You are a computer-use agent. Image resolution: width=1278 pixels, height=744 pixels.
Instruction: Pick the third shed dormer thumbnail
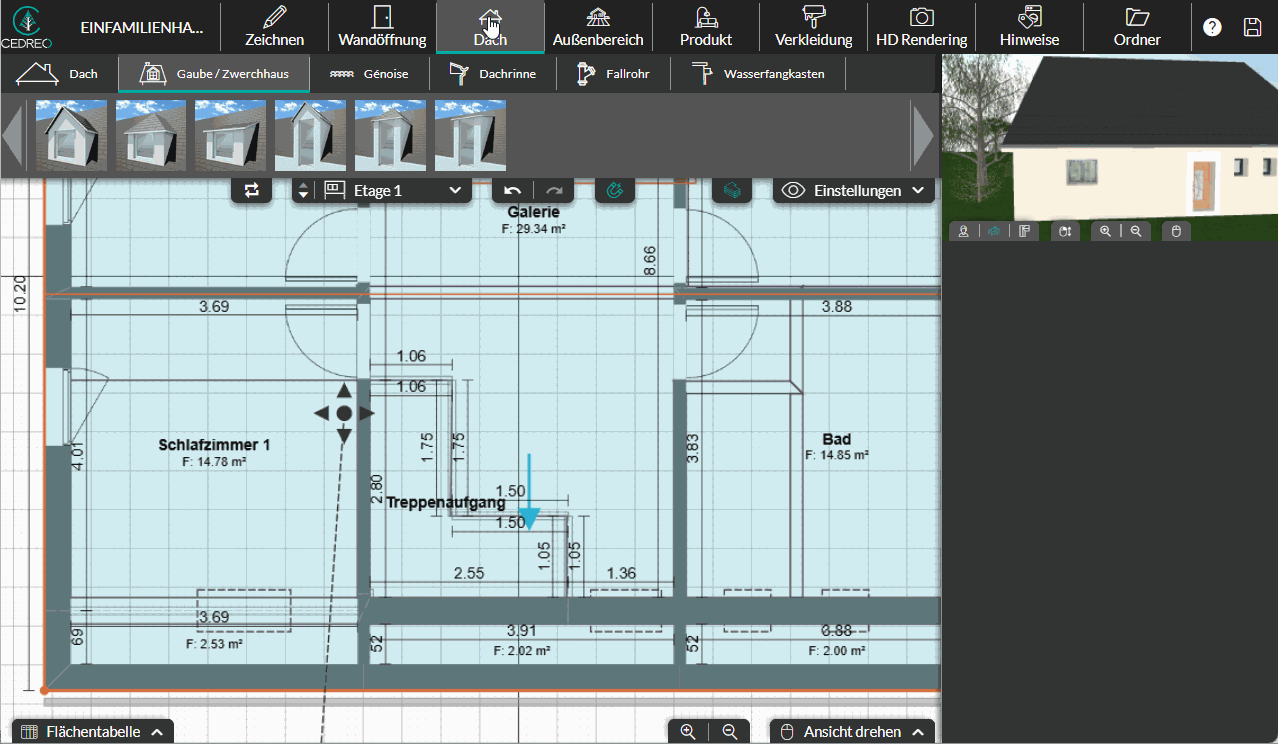[231, 135]
